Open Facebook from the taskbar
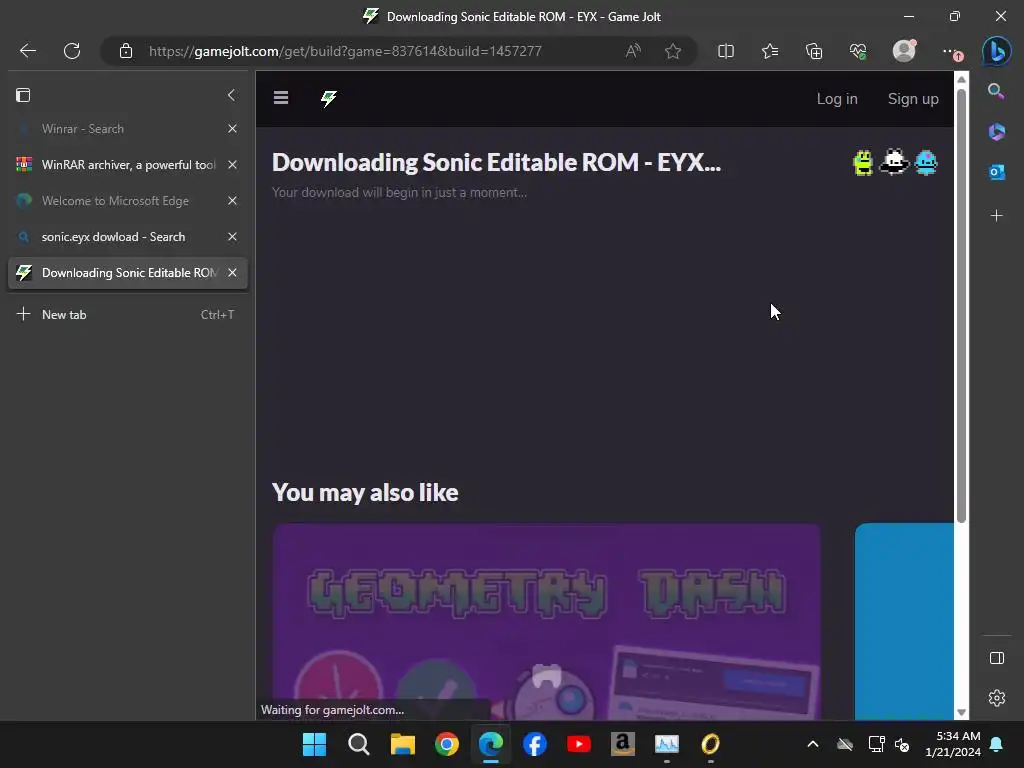Viewport: 1024px width, 768px height. pyautogui.click(x=534, y=744)
